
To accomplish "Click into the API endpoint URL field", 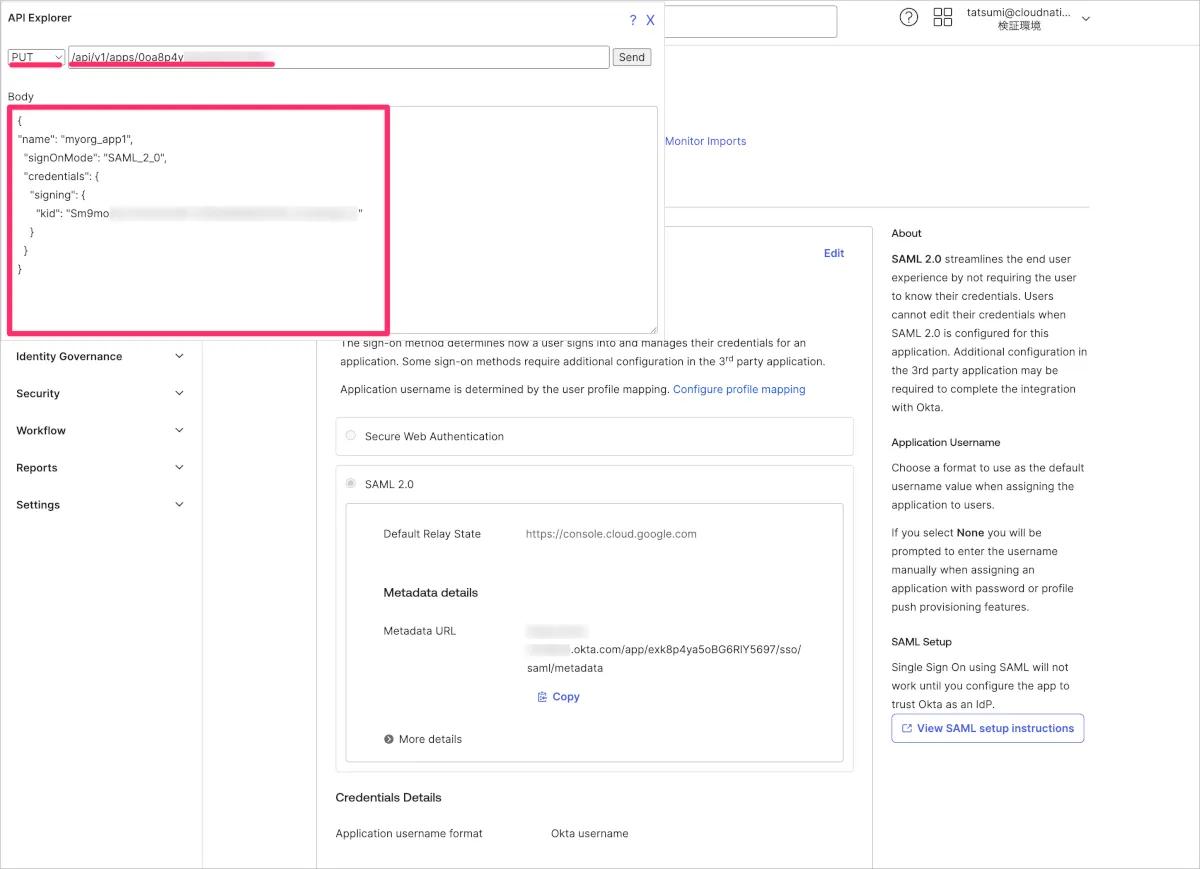I will 400,57.
